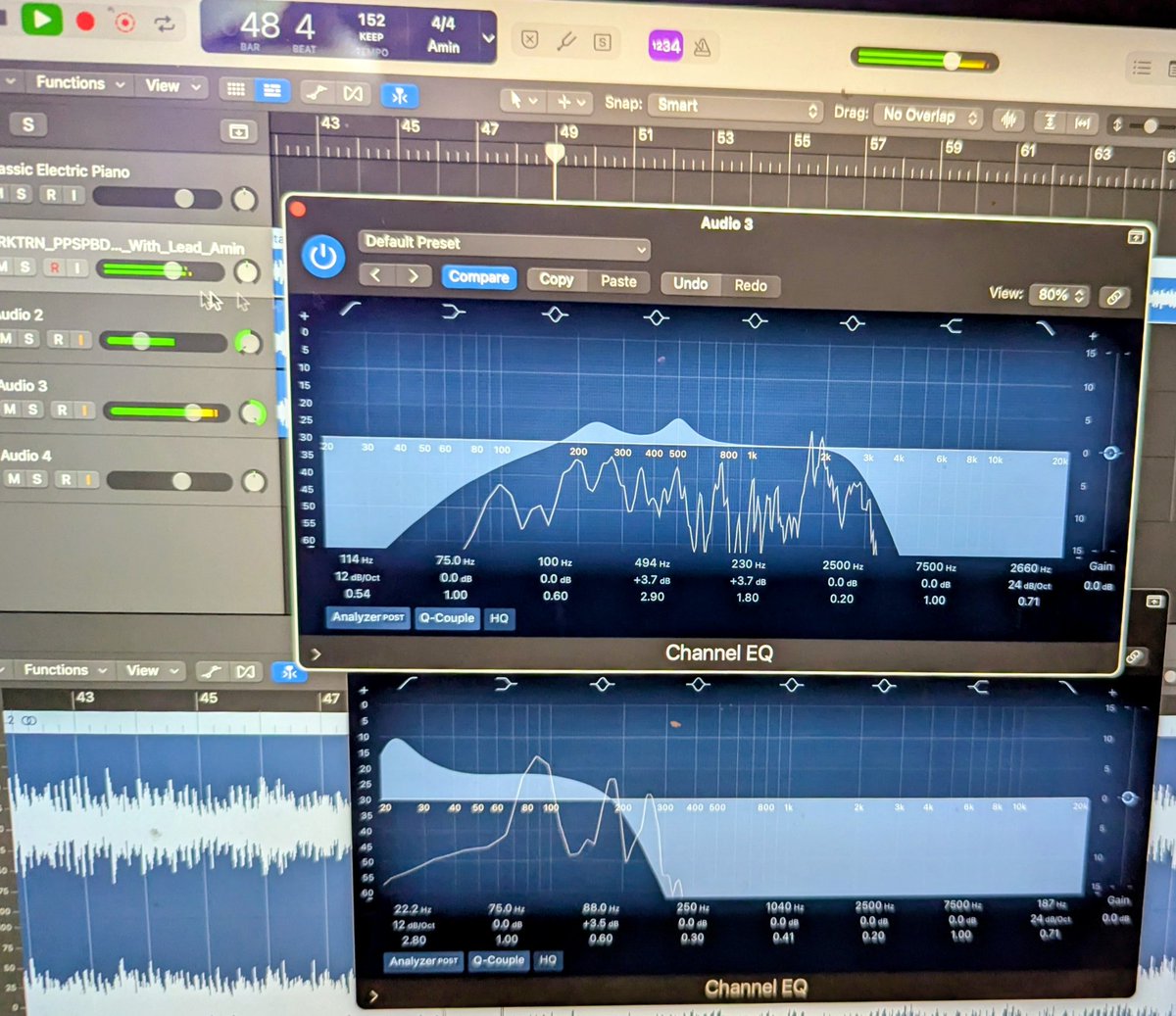Click the waveform zoom icon
The image size is (1176, 1016).
[x=1007, y=120]
